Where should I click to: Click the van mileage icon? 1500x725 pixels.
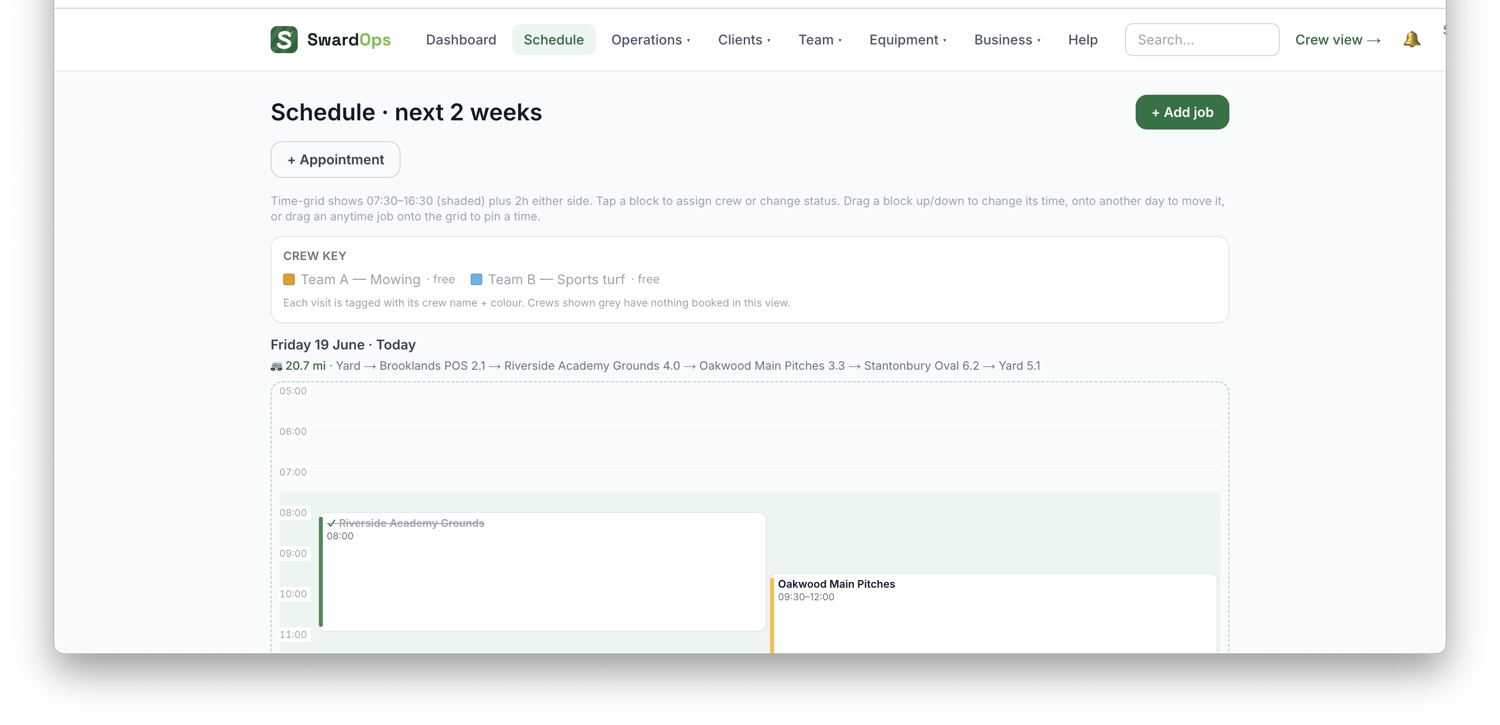[276, 366]
